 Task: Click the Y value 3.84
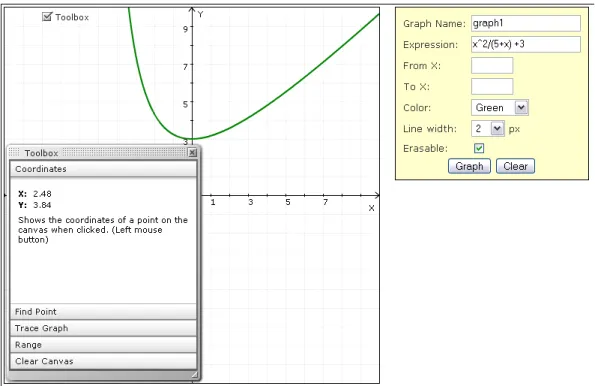[42, 205]
